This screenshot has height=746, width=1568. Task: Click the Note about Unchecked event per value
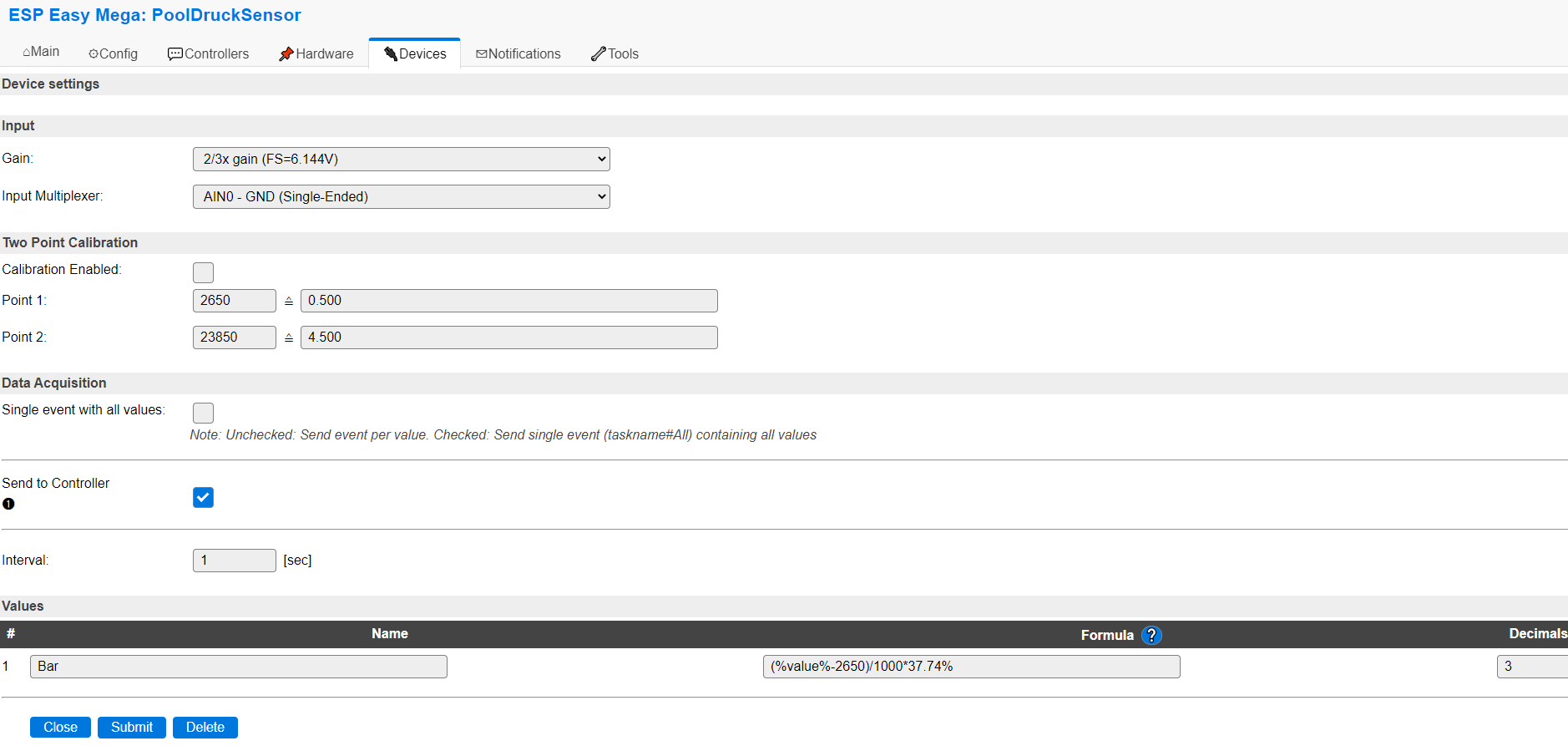(x=503, y=435)
